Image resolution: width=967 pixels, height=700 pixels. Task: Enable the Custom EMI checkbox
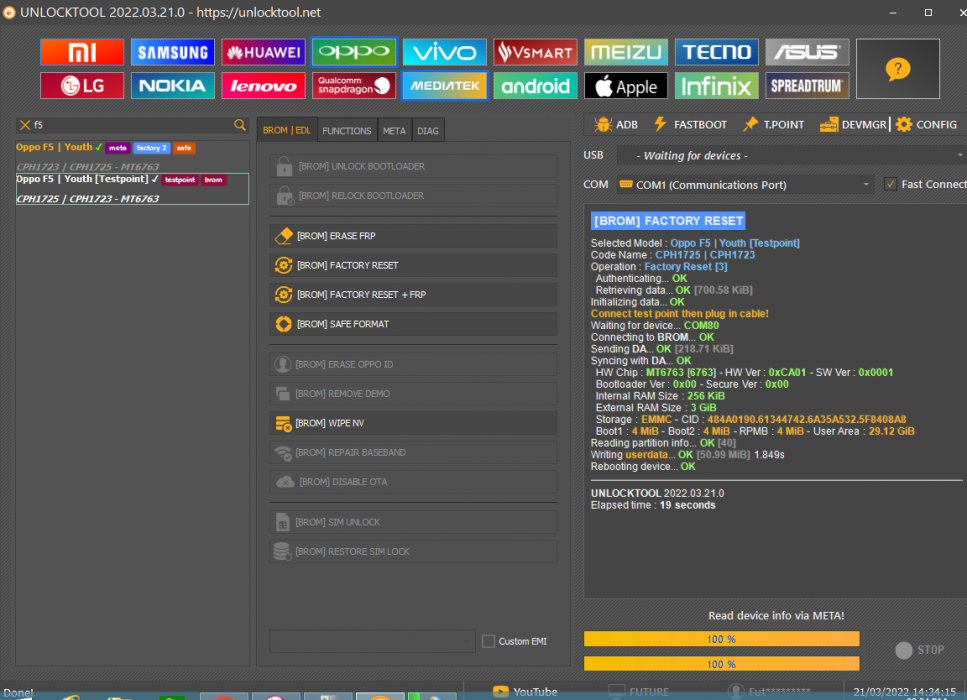(x=488, y=641)
